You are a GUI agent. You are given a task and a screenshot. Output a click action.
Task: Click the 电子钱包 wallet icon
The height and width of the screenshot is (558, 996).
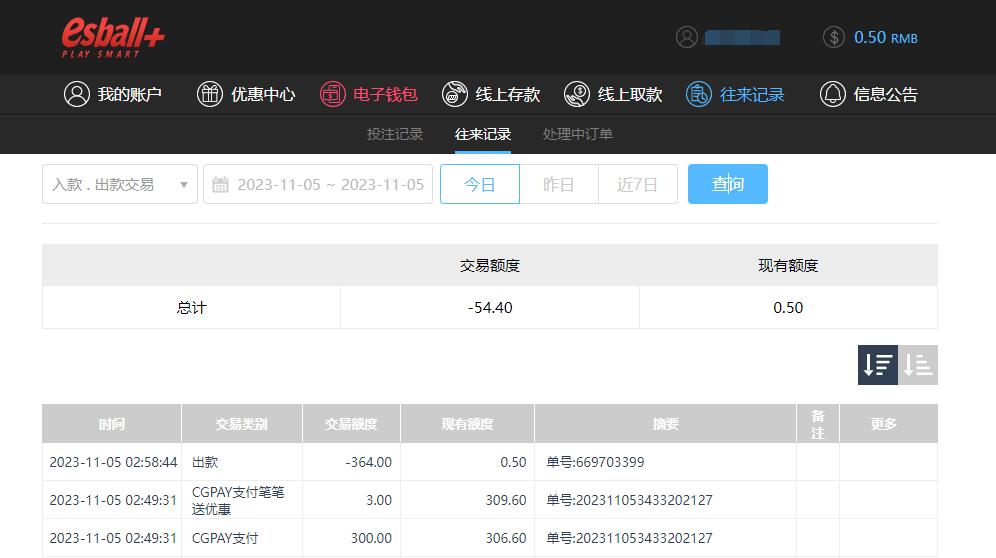tap(332, 94)
